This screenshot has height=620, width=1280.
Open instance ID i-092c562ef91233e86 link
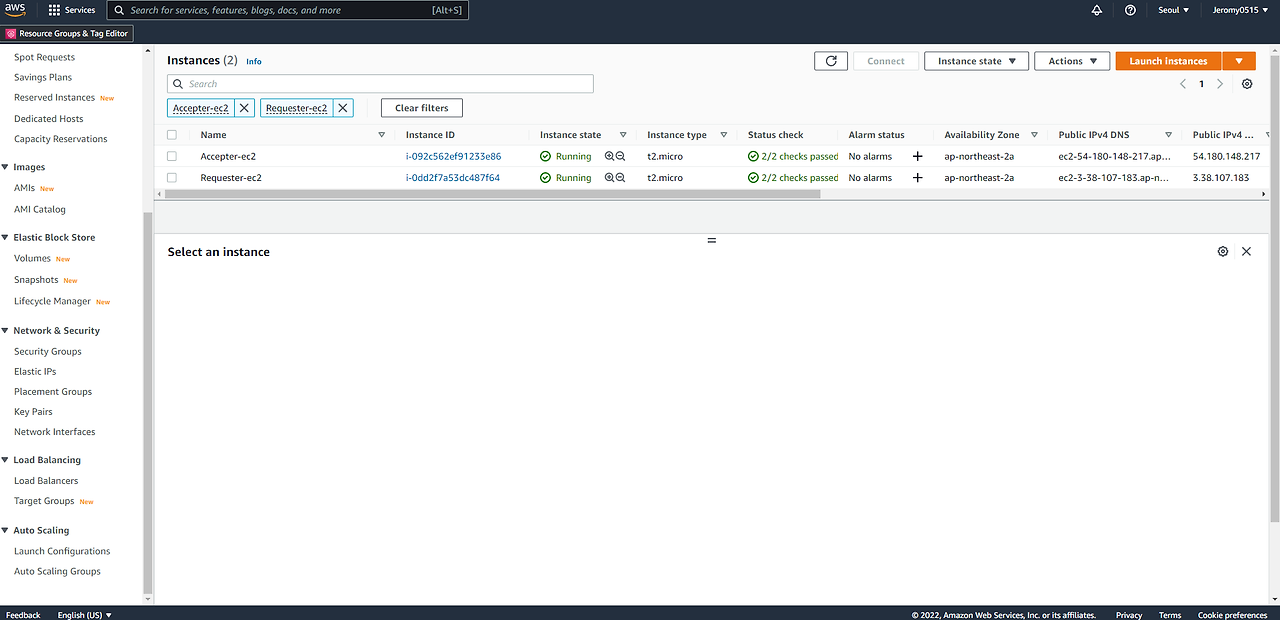click(453, 156)
